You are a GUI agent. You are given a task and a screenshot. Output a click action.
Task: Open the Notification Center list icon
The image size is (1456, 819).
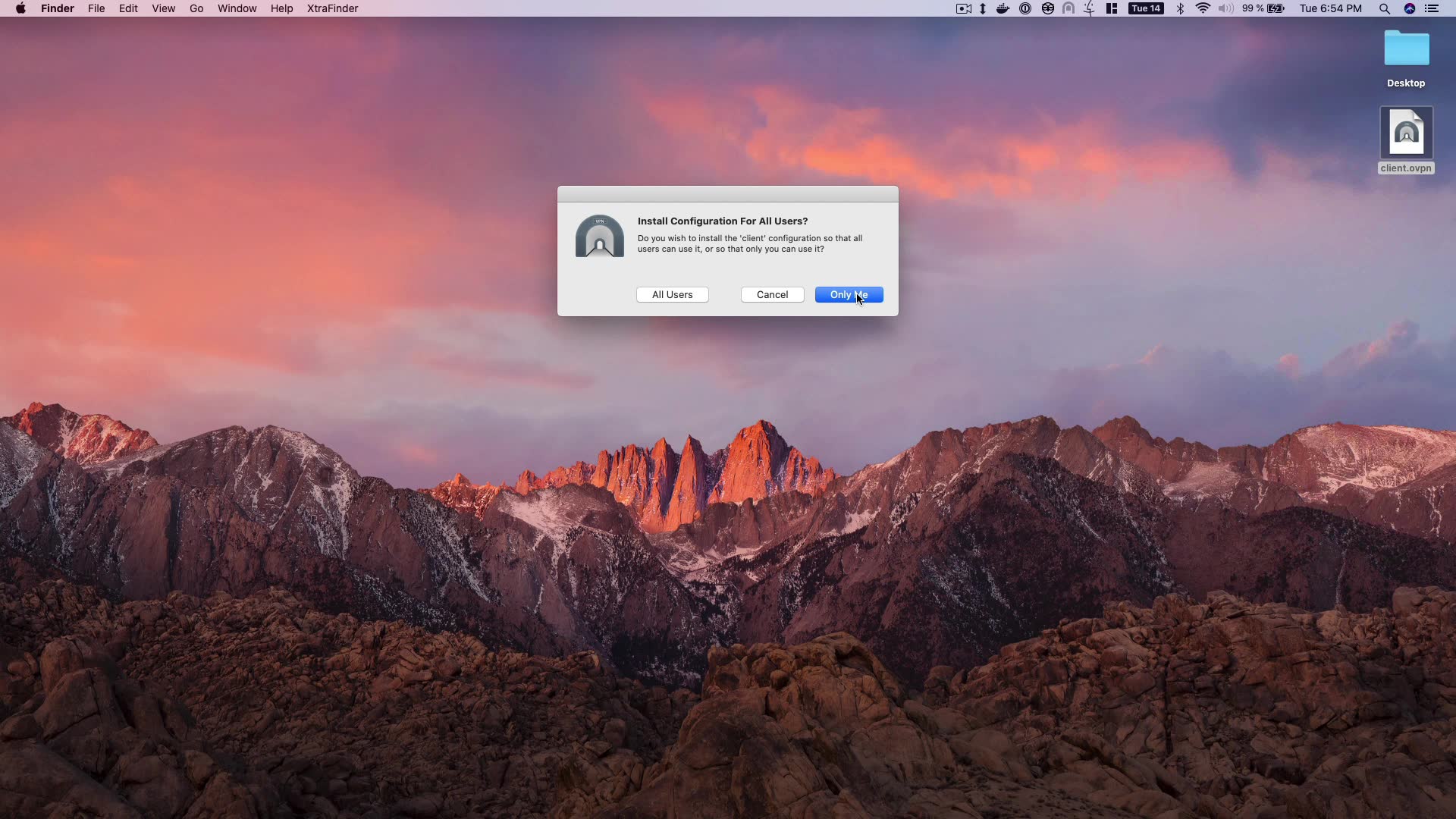1432,8
